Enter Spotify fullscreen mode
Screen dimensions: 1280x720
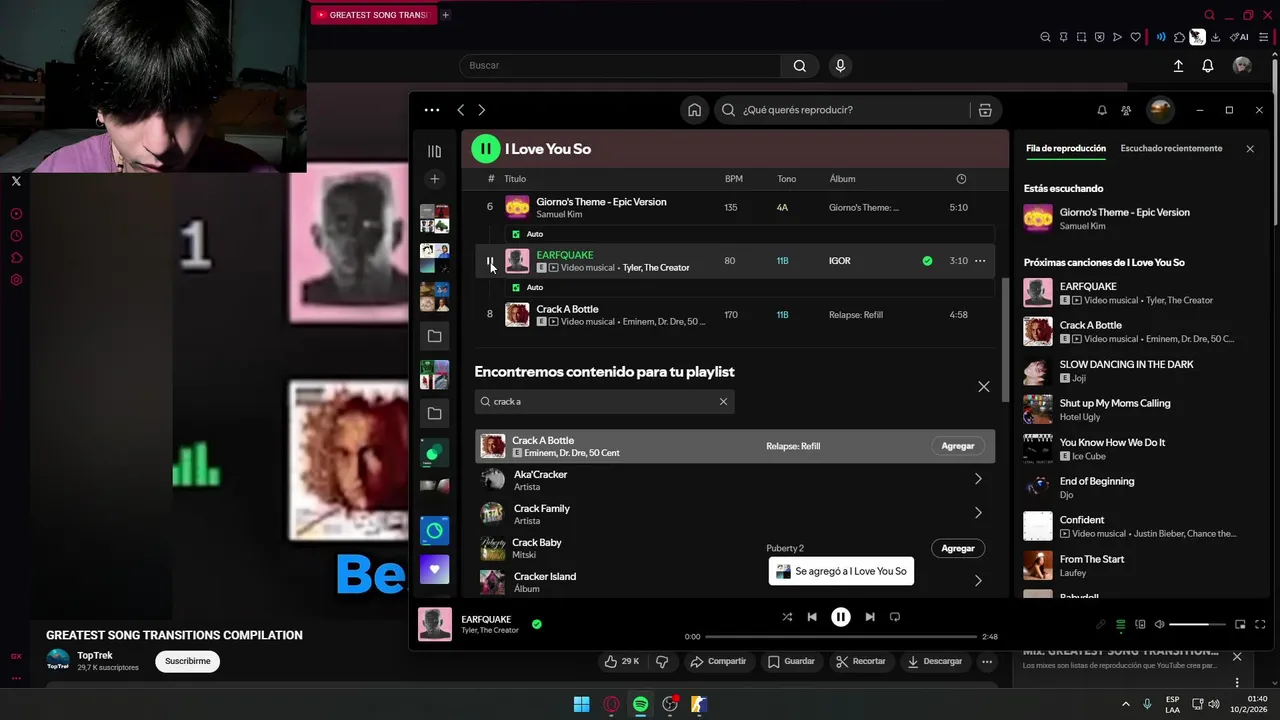[x=1259, y=625]
